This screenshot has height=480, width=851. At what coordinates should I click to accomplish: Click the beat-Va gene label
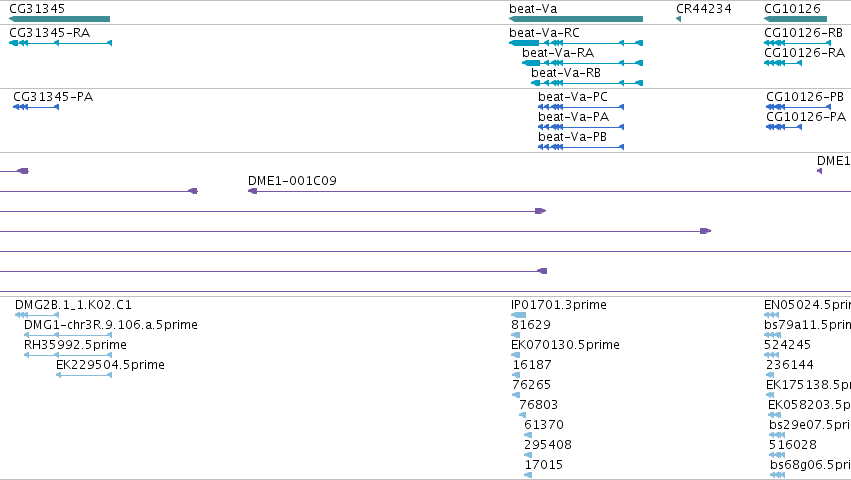[x=533, y=9]
